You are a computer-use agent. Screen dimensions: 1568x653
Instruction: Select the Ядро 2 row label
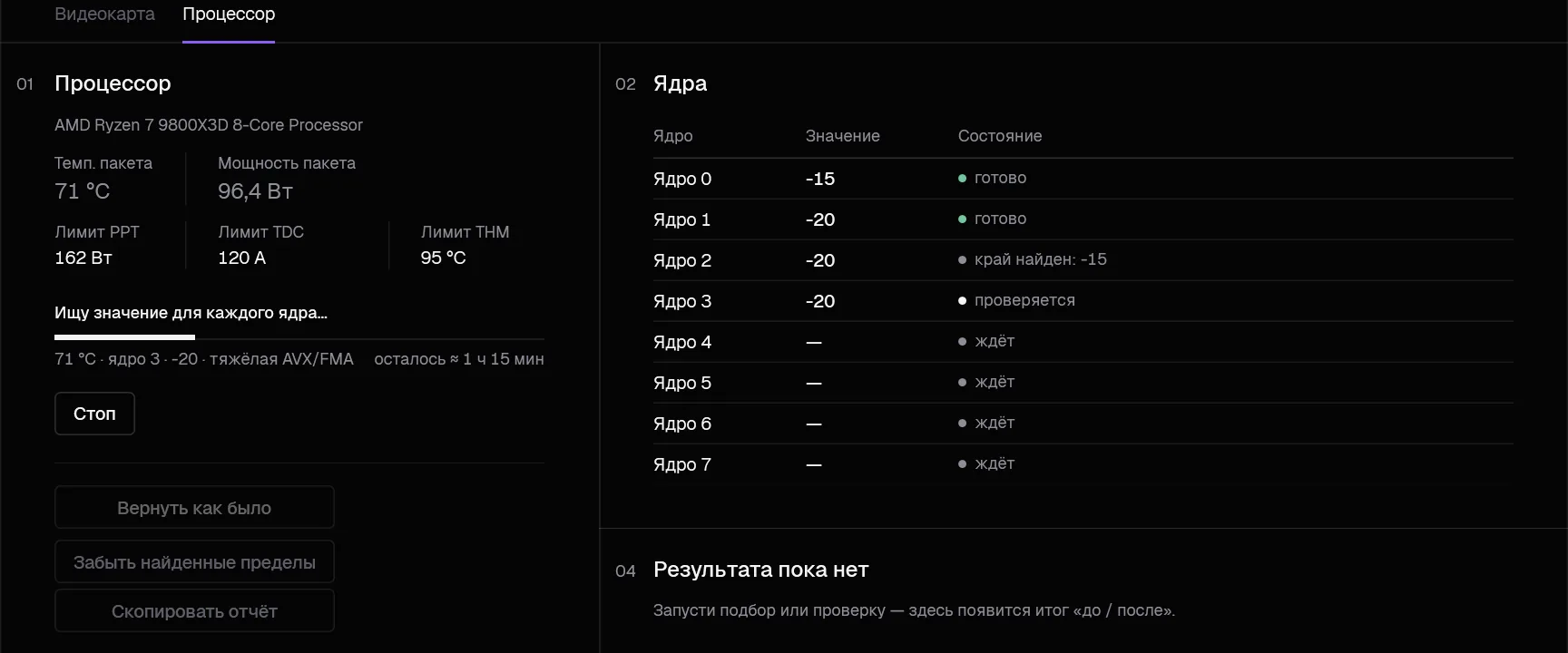click(682, 260)
